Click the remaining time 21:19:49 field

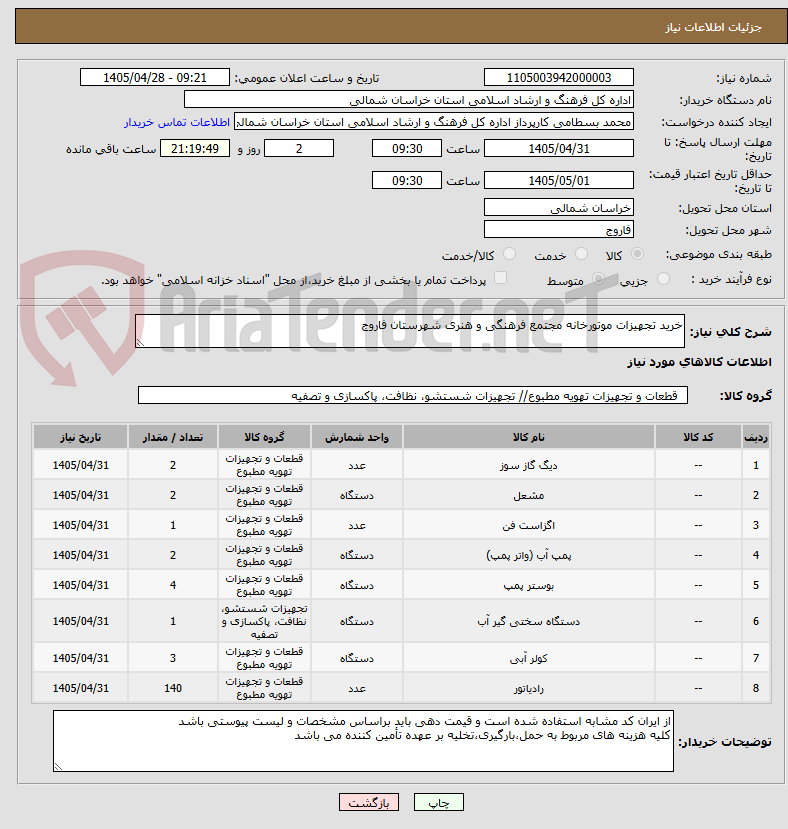195,149
